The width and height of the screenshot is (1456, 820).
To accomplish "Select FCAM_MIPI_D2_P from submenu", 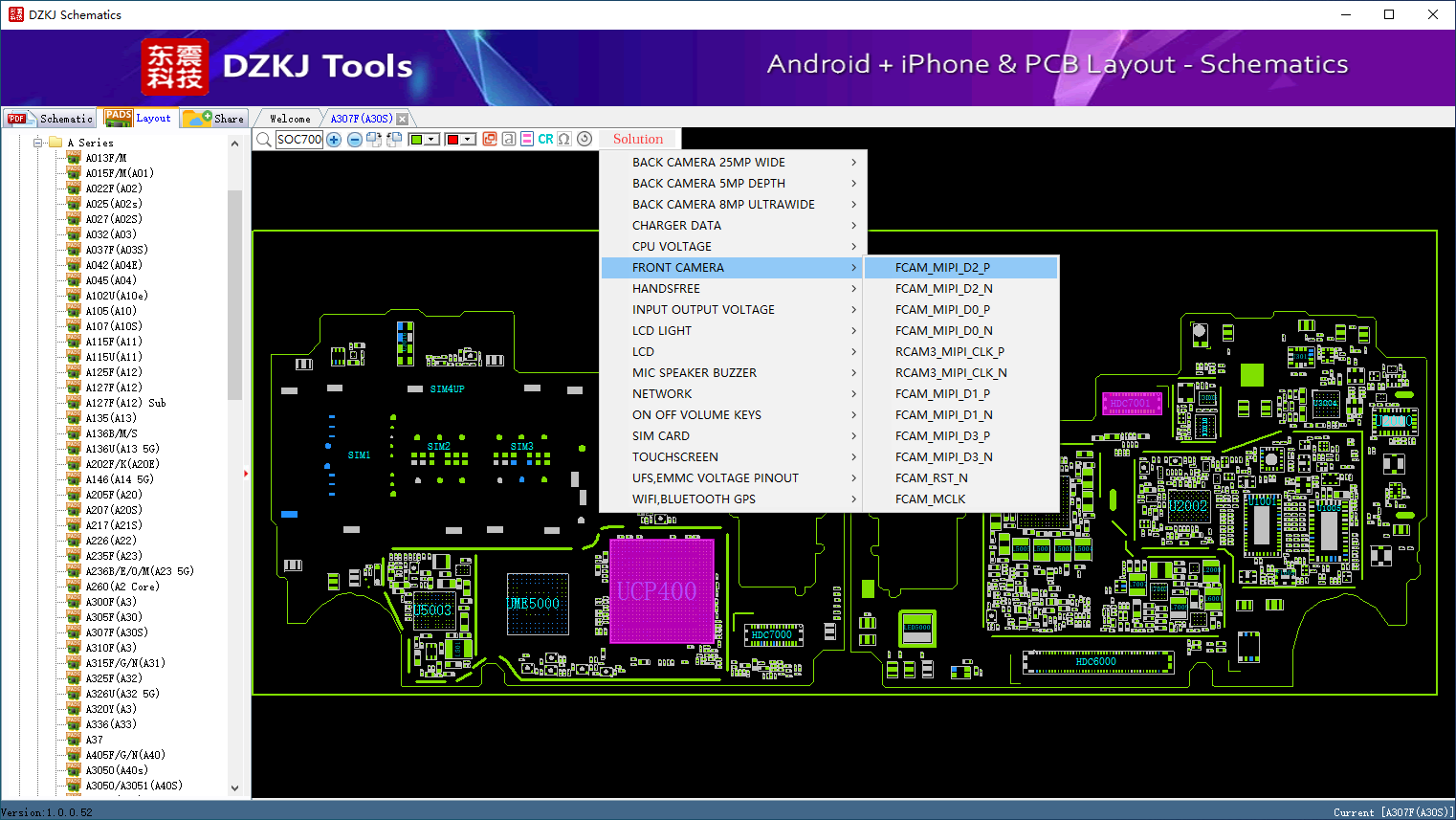I will click(x=961, y=268).
